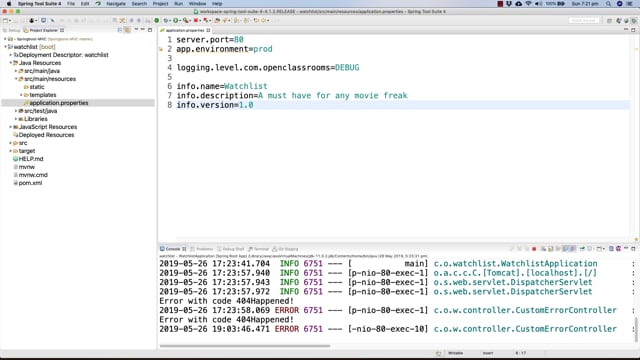Open the File menu
Viewport: 640px width, 360px height.
click(x=71, y=4)
